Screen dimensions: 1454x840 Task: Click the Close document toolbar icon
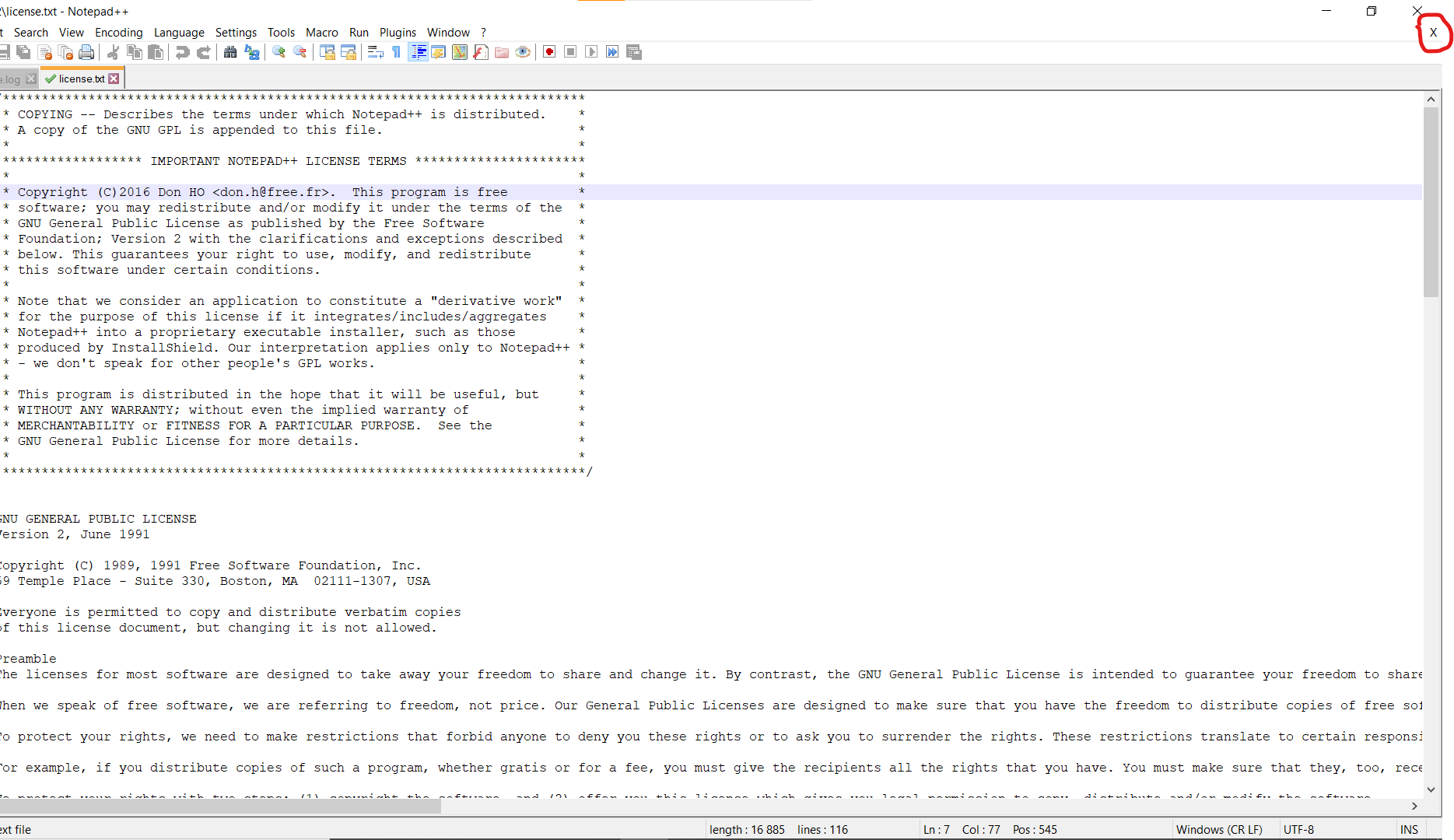(x=44, y=52)
